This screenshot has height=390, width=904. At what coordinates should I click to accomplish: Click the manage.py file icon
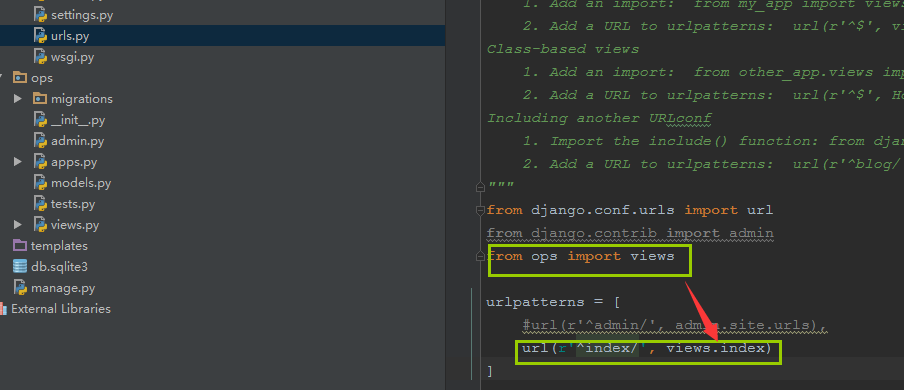[20, 287]
